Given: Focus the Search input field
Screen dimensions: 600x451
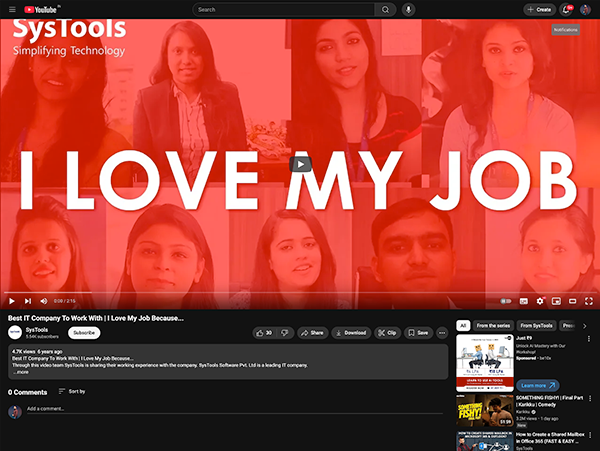Looking at the screenshot, I should point(284,10).
